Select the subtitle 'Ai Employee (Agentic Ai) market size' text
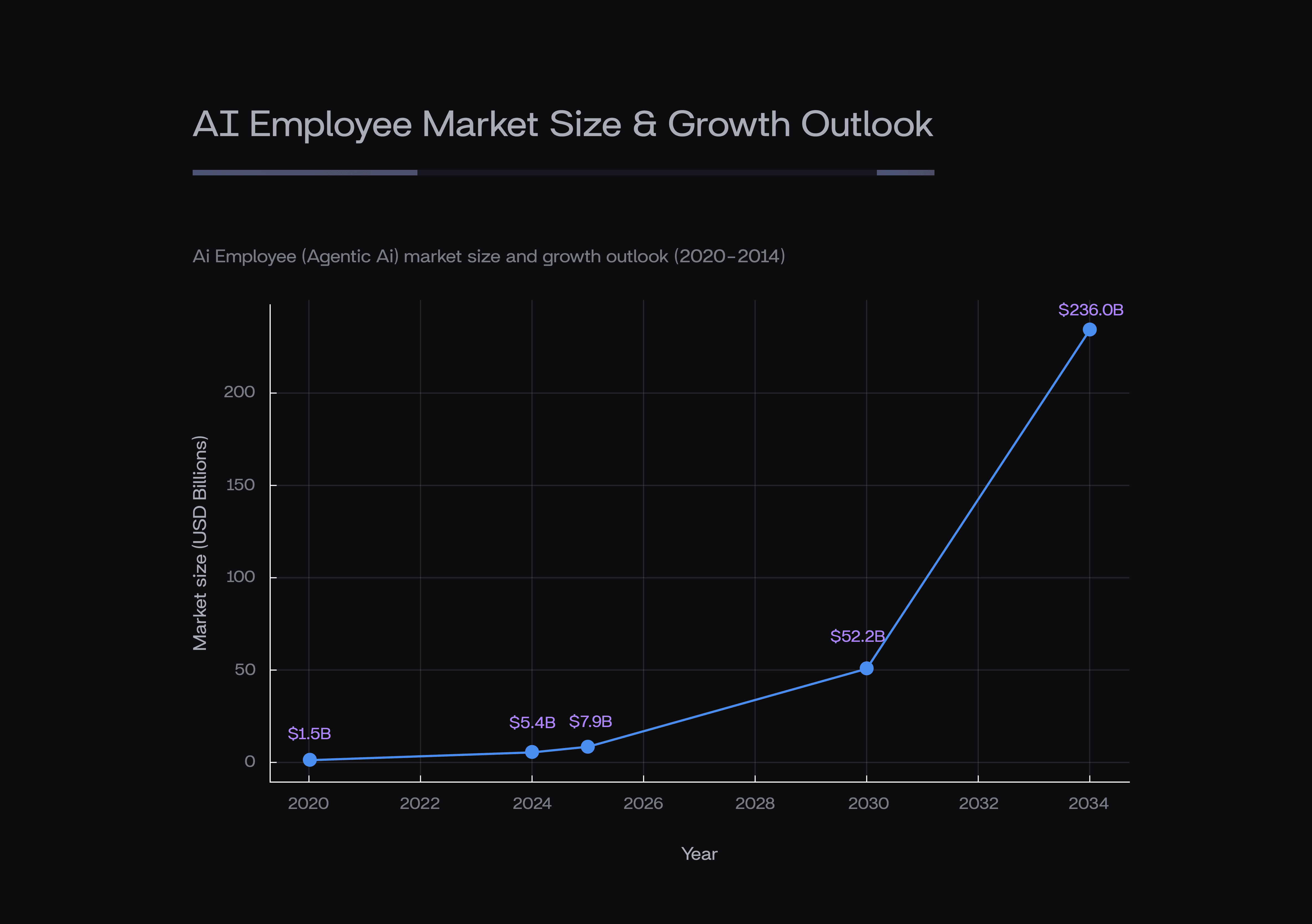Image resolution: width=1312 pixels, height=924 pixels. click(x=347, y=256)
